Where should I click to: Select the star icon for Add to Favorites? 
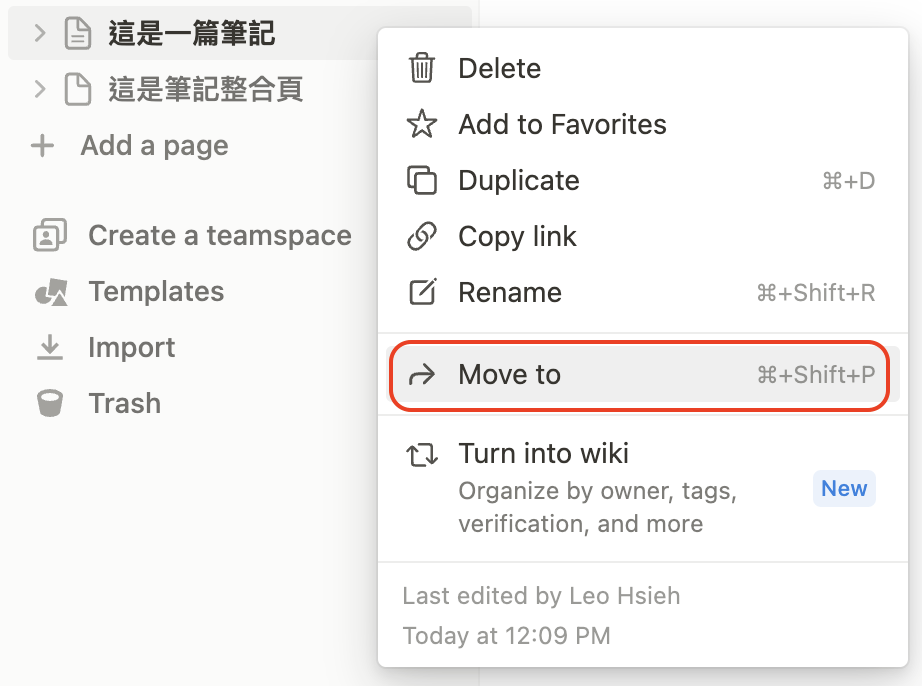pos(422,124)
